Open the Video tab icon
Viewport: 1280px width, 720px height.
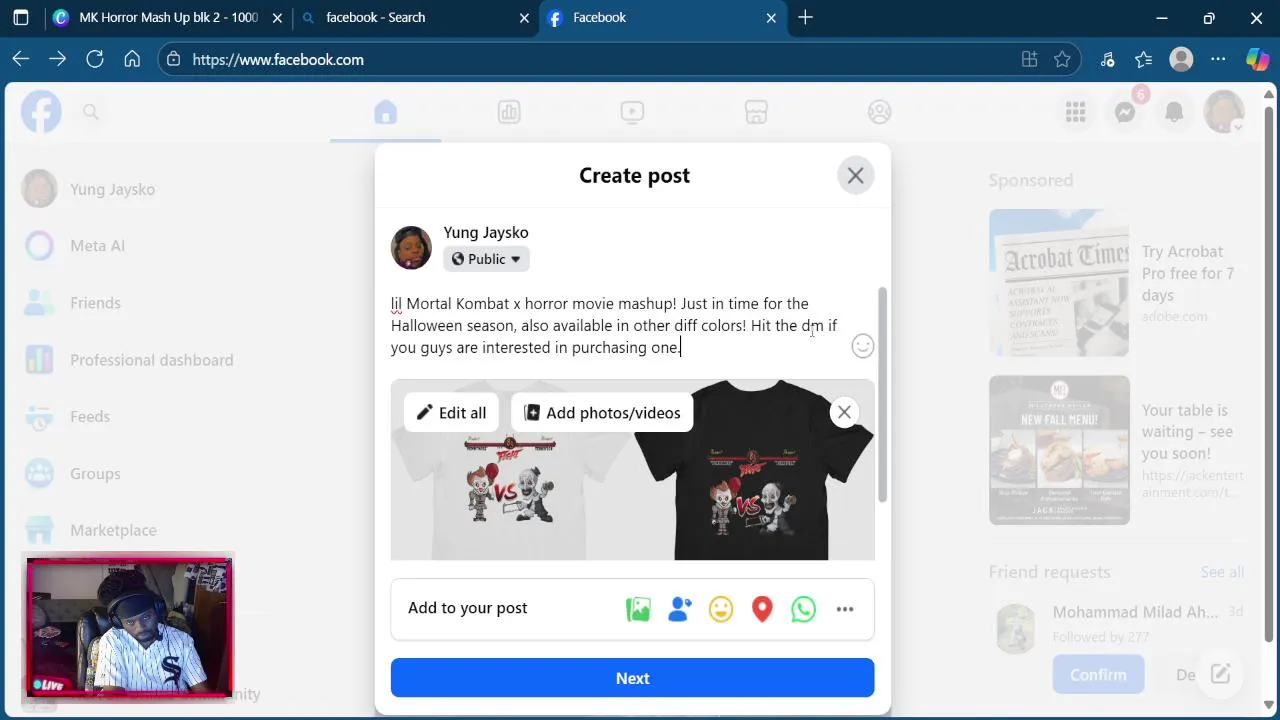[632, 112]
